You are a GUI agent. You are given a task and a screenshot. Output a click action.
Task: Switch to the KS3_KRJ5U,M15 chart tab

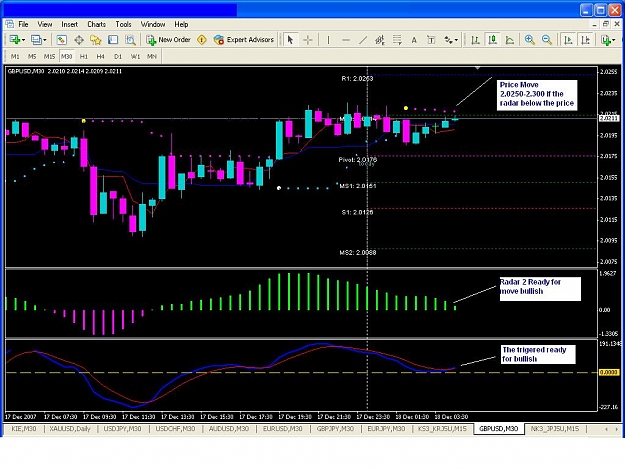442,429
